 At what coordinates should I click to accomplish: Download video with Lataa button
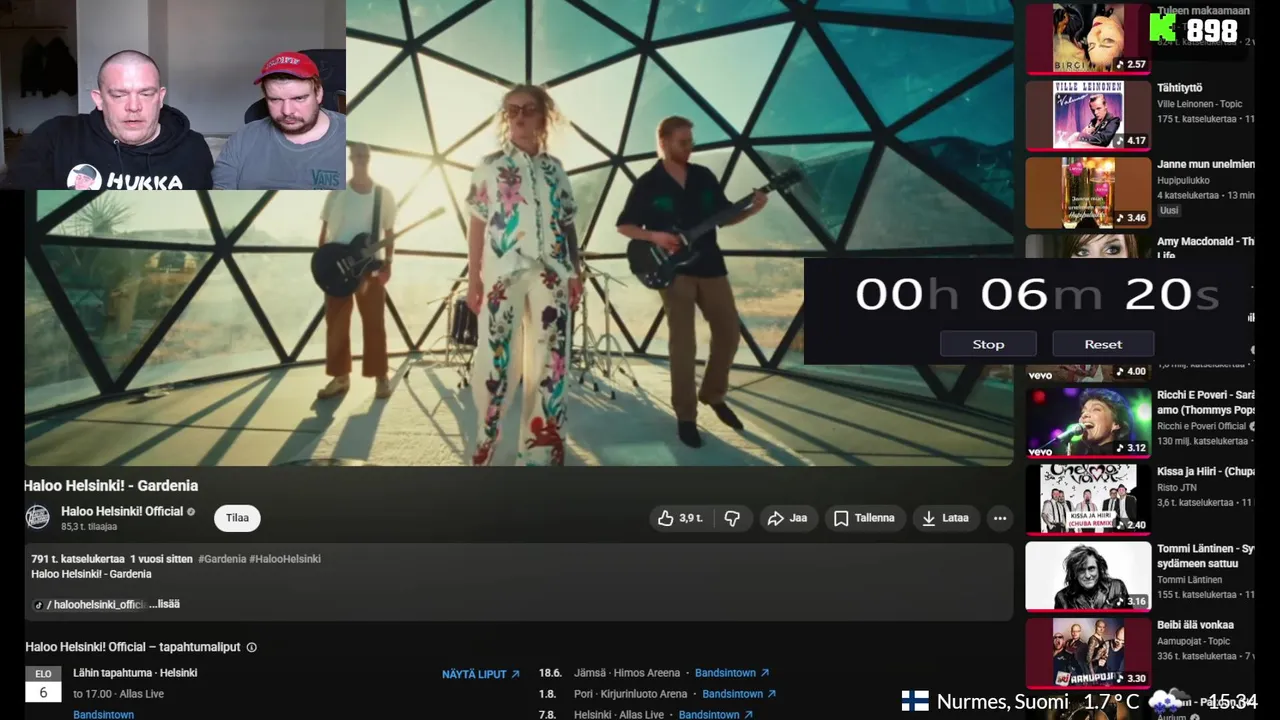pyautogui.click(x=945, y=518)
